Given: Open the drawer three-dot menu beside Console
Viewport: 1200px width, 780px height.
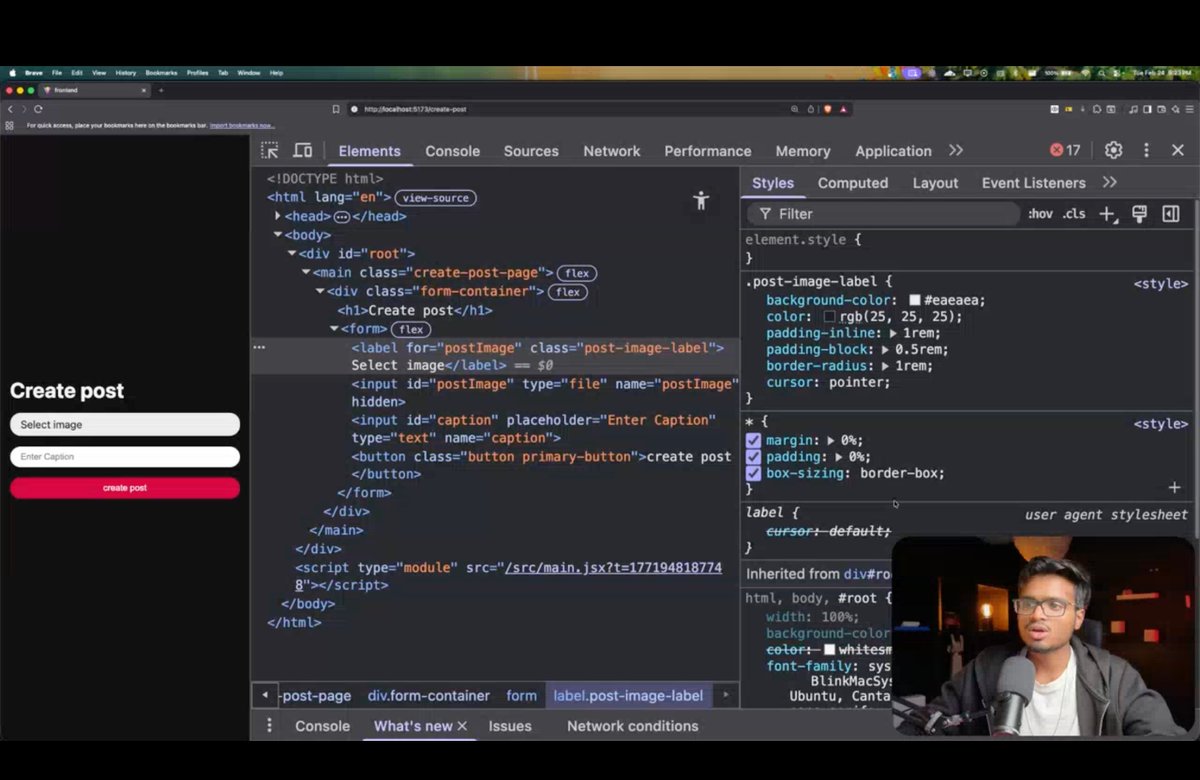Looking at the screenshot, I should pos(269,726).
